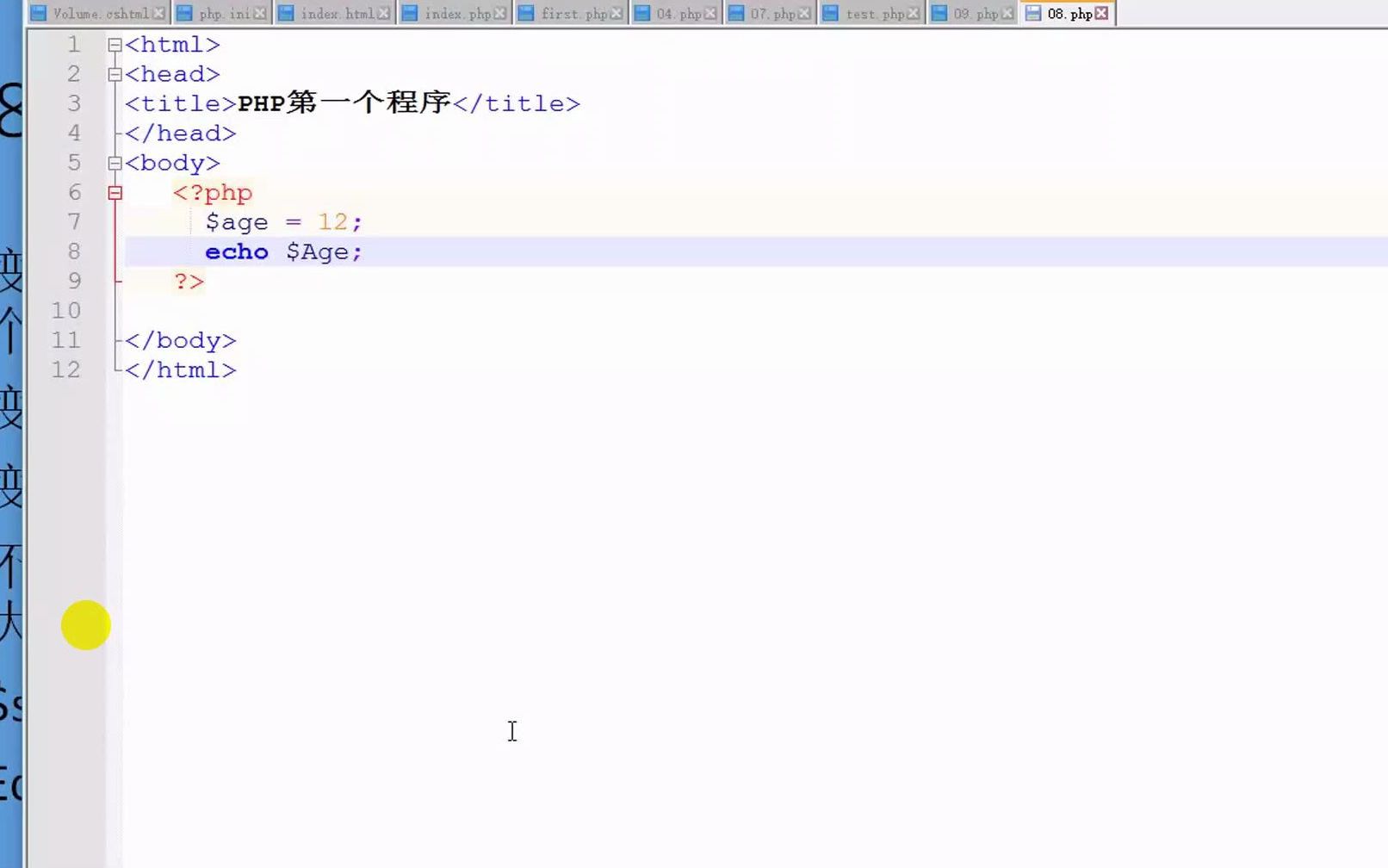
Task: Click the </head> closing tag
Action: click(x=180, y=133)
